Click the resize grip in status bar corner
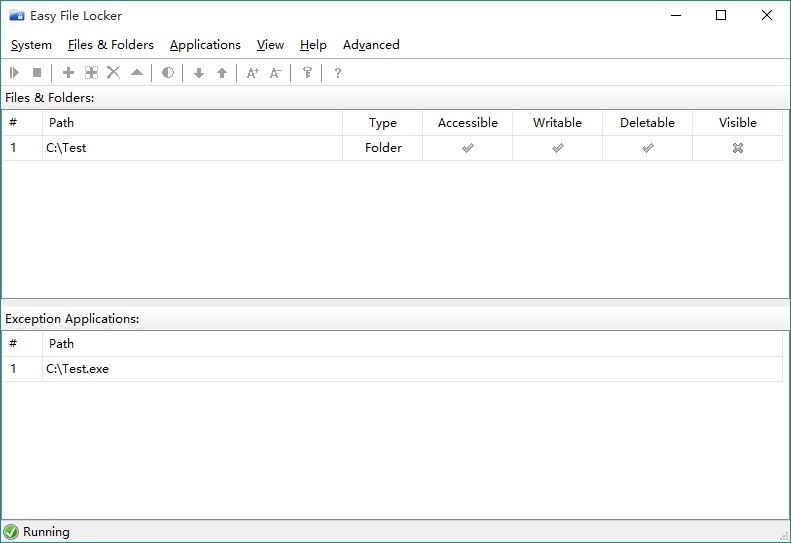The height and width of the screenshot is (543, 791). [x=784, y=536]
